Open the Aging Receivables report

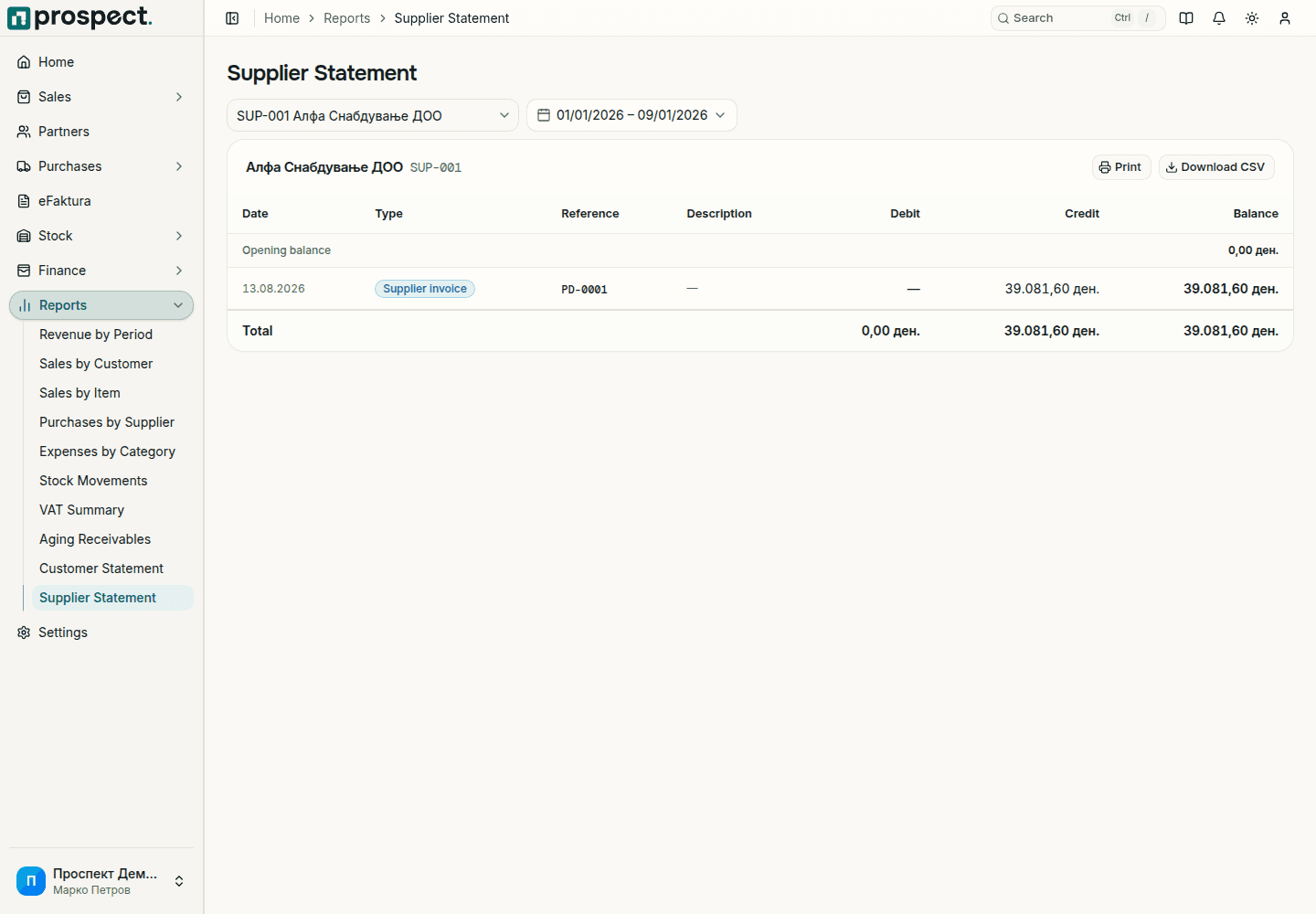[112, 539]
